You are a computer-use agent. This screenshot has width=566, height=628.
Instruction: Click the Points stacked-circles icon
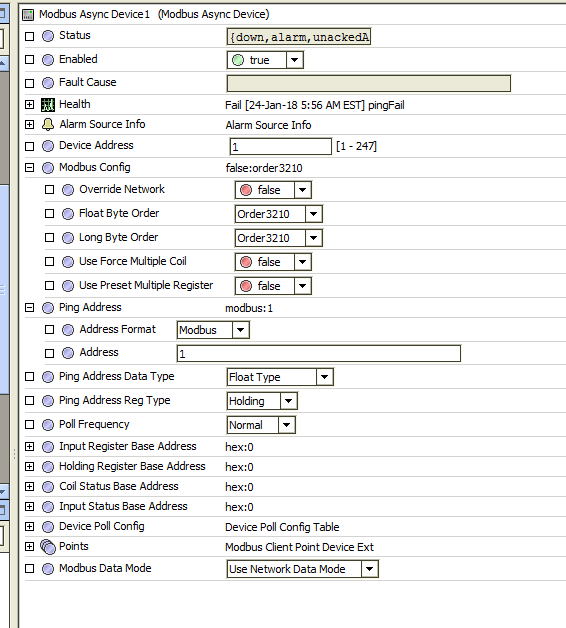tap(48, 547)
